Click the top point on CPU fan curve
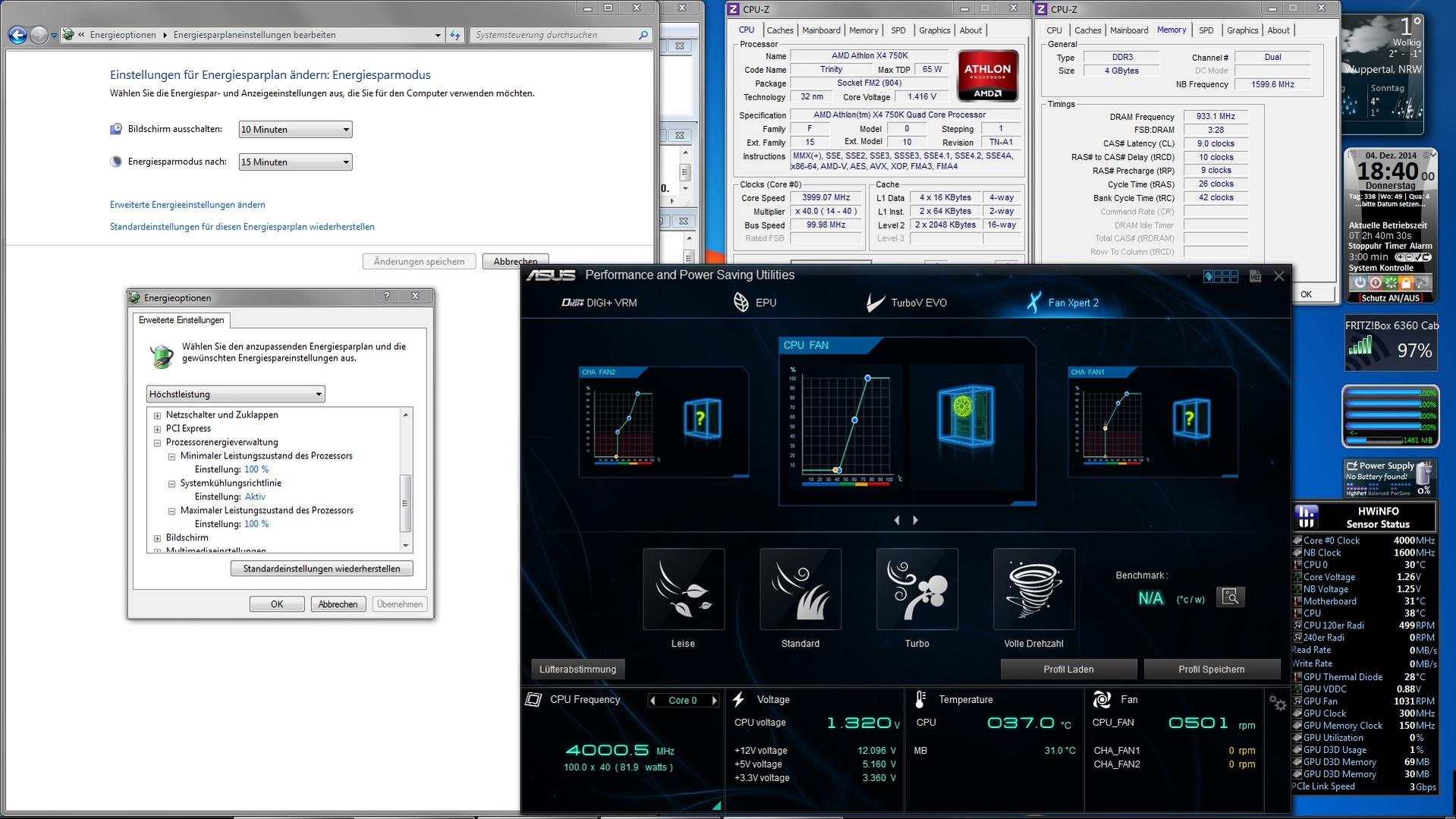 (x=867, y=378)
